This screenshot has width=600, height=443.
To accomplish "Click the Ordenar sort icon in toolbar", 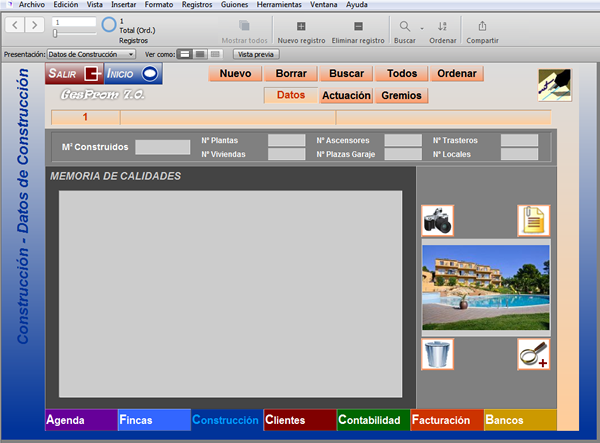I will pyautogui.click(x=442, y=26).
